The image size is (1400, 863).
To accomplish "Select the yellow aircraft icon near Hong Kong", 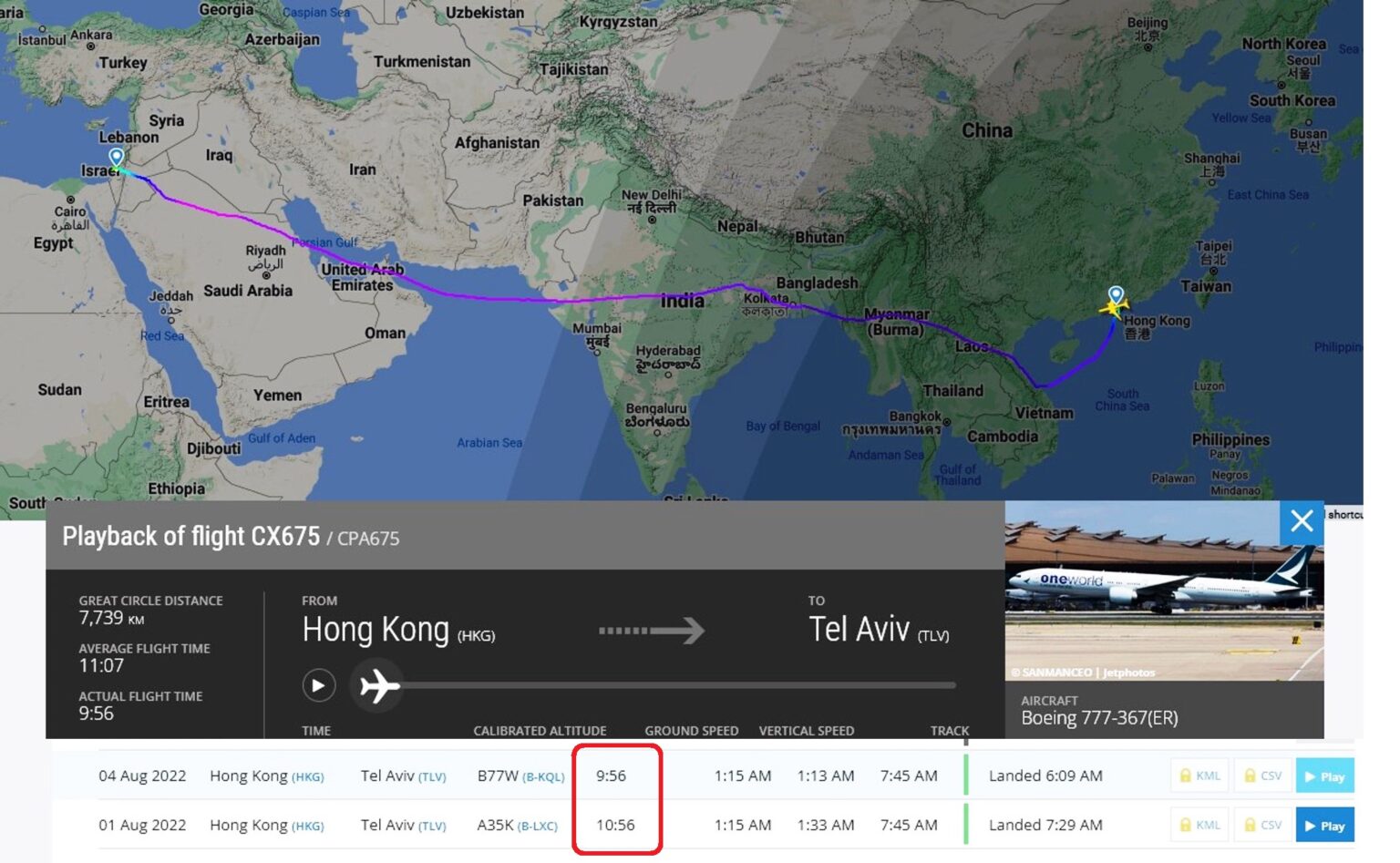I will click(x=1113, y=309).
